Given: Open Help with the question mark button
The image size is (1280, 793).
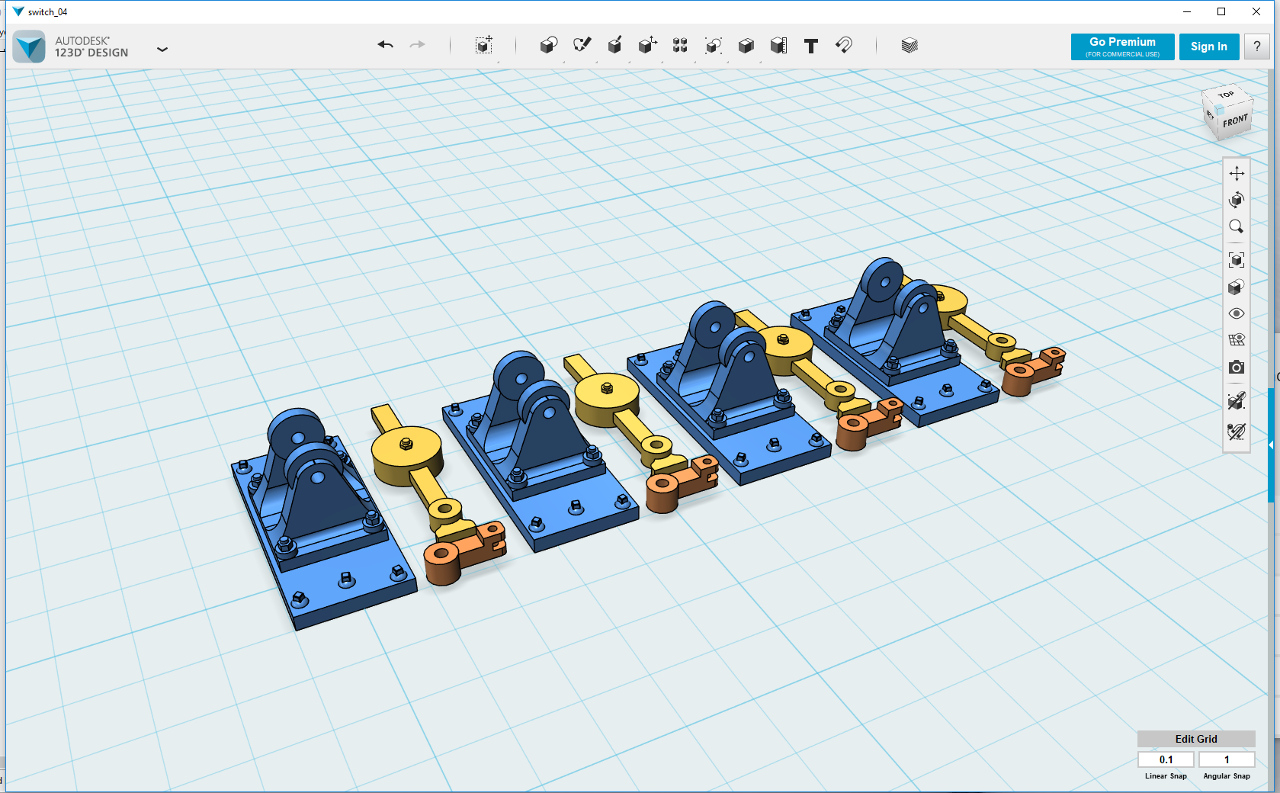Looking at the screenshot, I should point(1257,47).
